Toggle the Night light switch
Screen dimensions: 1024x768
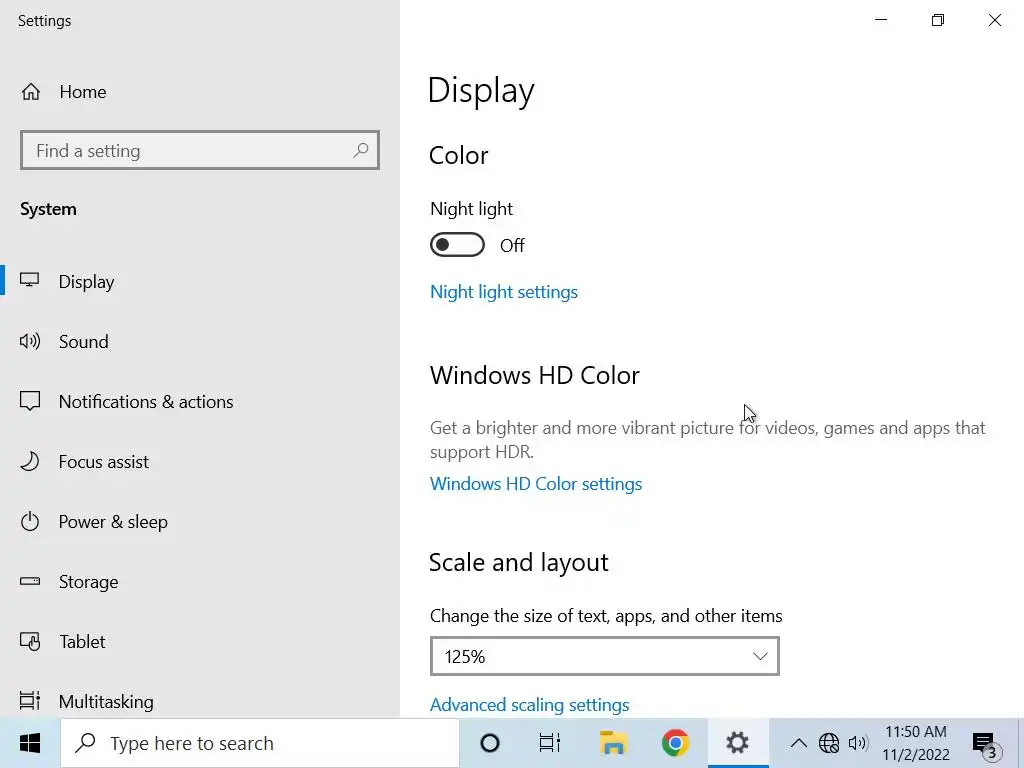tap(457, 245)
